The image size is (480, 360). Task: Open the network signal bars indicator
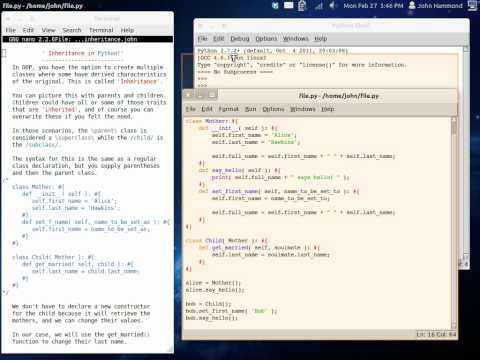[319, 6]
